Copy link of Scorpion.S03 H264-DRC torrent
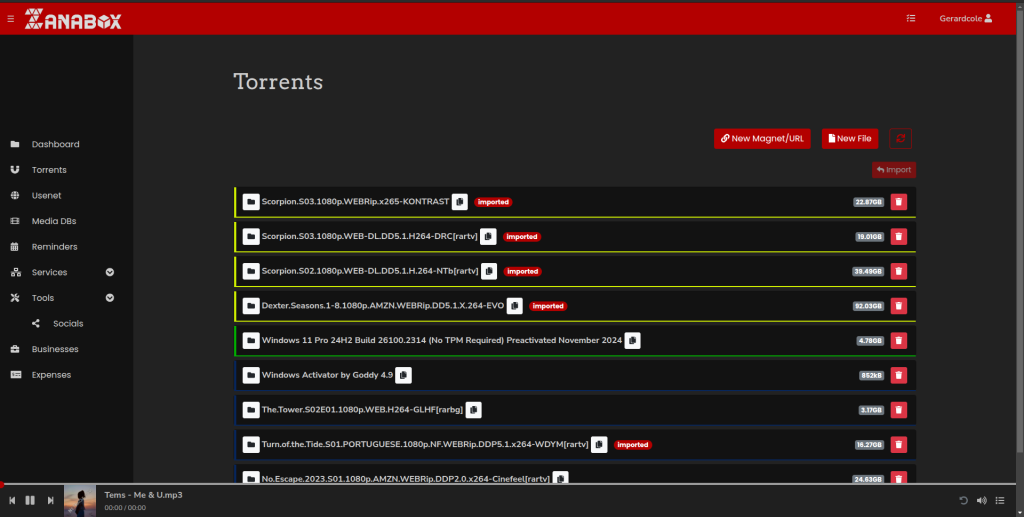 point(488,236)
